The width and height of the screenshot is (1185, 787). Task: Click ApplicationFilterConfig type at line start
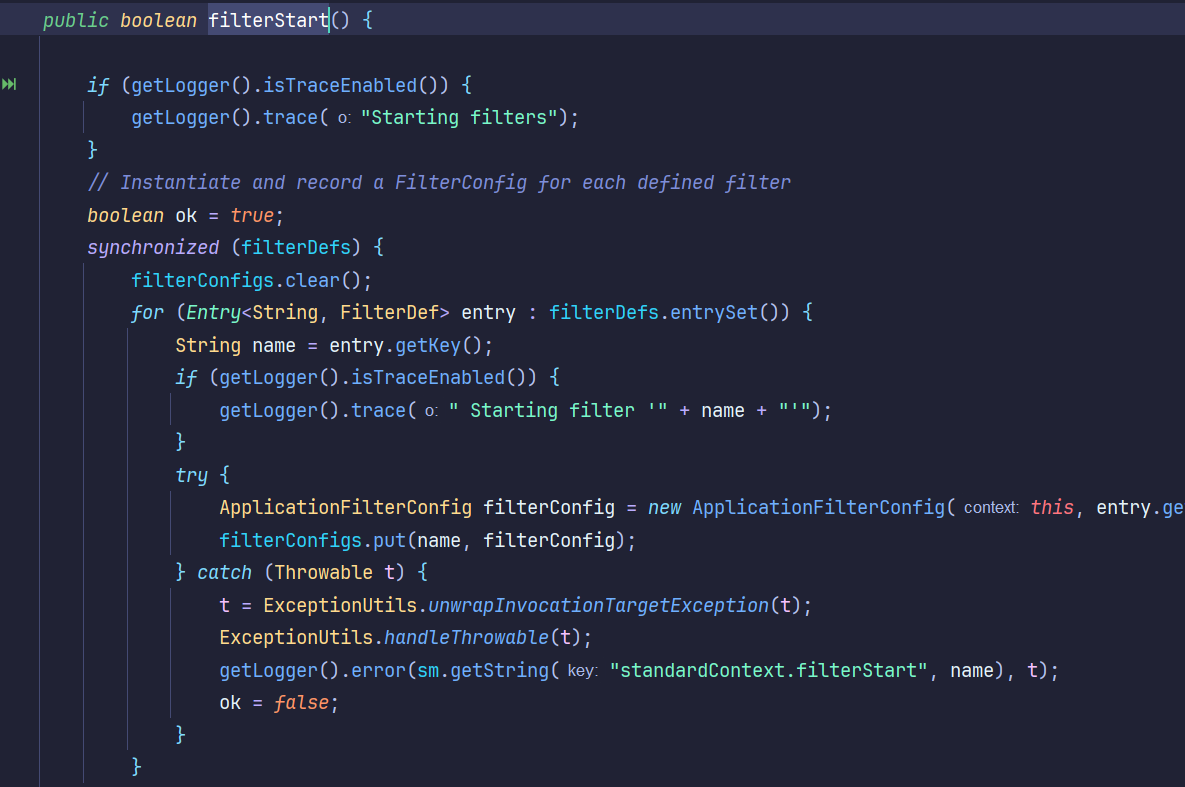coord(345,507)
